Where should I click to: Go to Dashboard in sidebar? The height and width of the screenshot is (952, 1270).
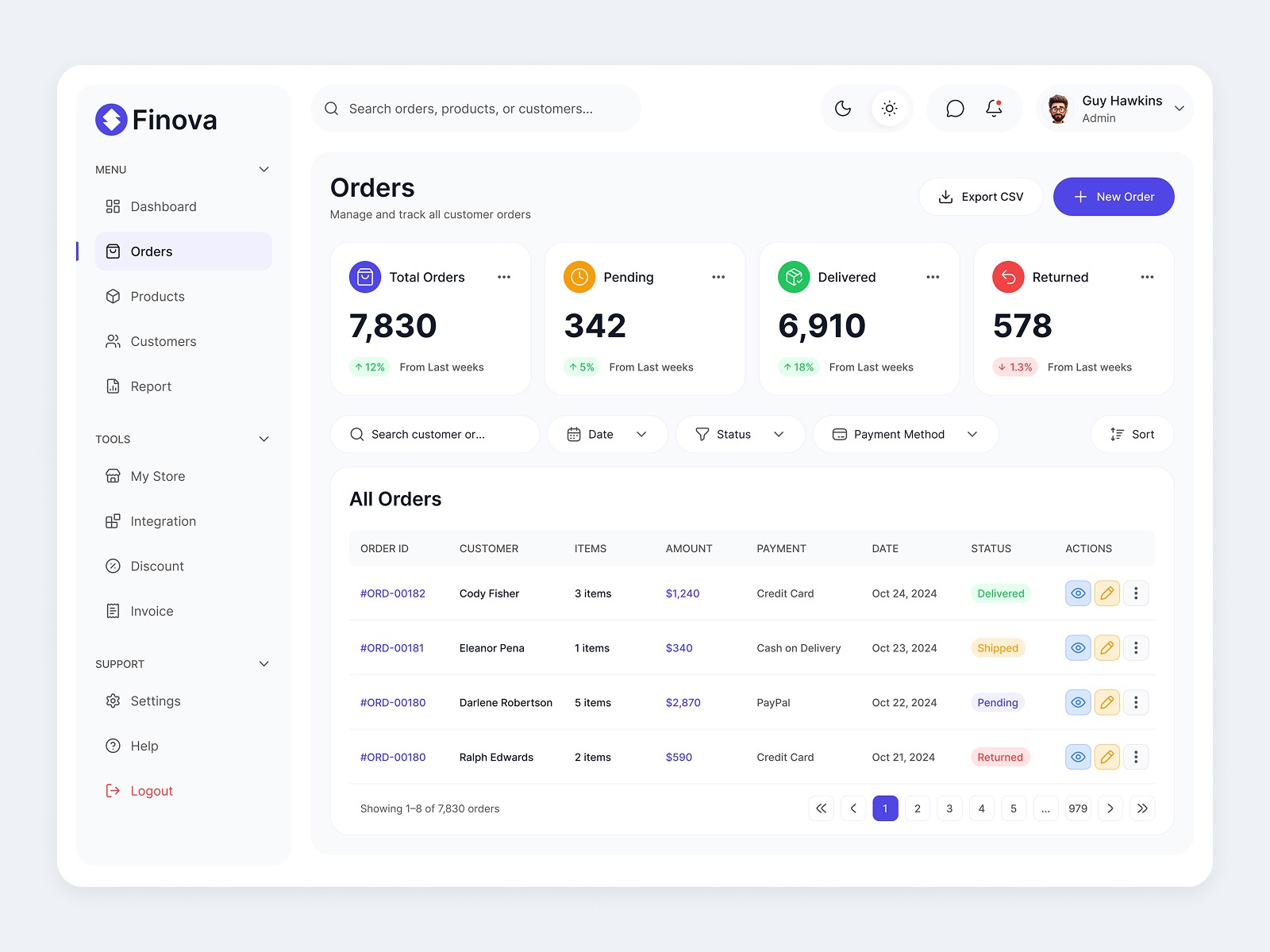pyautogui.click(x=183, y=206)
